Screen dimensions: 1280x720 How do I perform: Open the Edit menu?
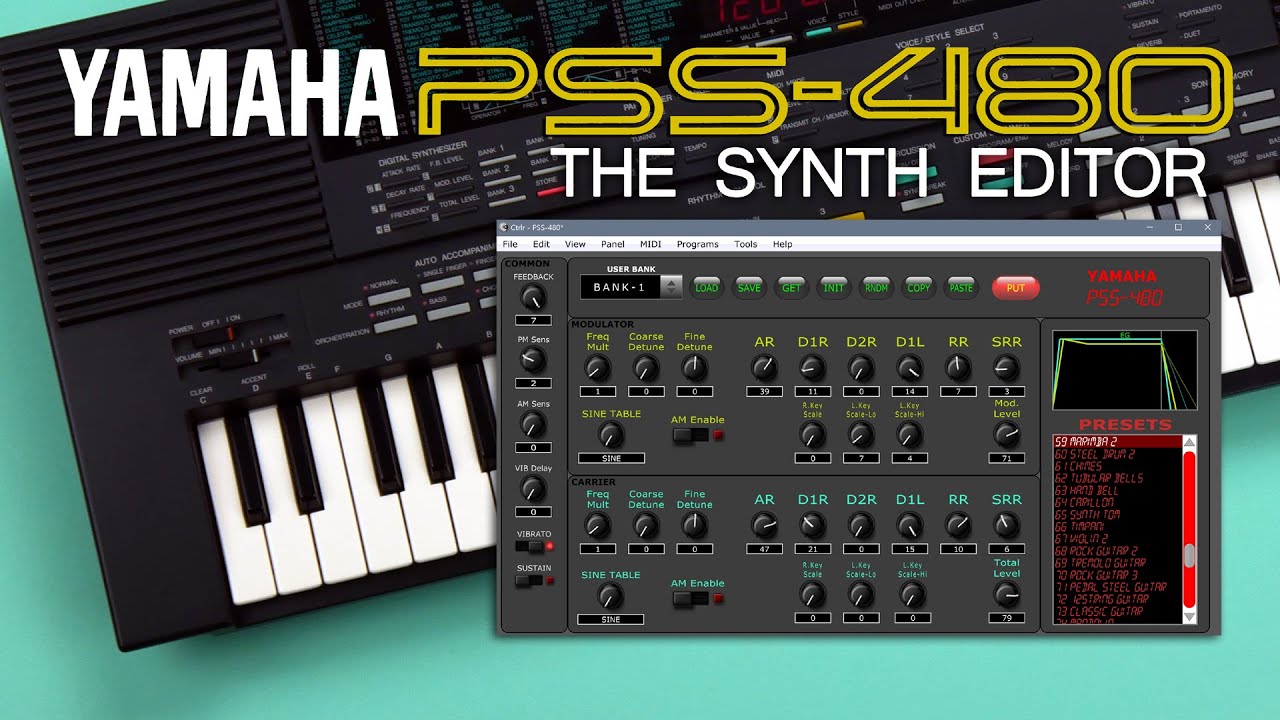pyautogui.click(x=541, y=244)
